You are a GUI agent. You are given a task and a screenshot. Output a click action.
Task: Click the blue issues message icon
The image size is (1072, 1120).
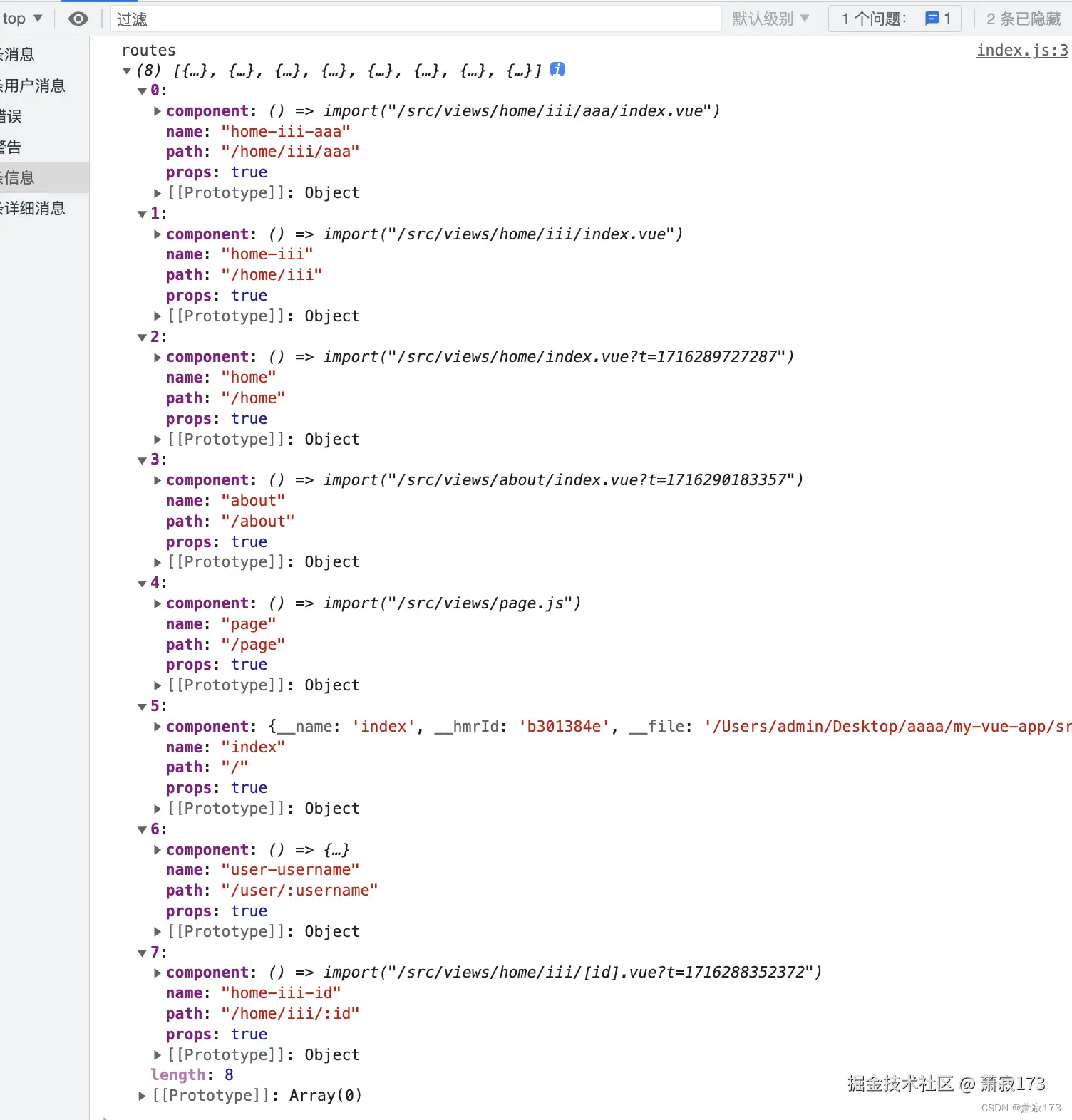932,19
